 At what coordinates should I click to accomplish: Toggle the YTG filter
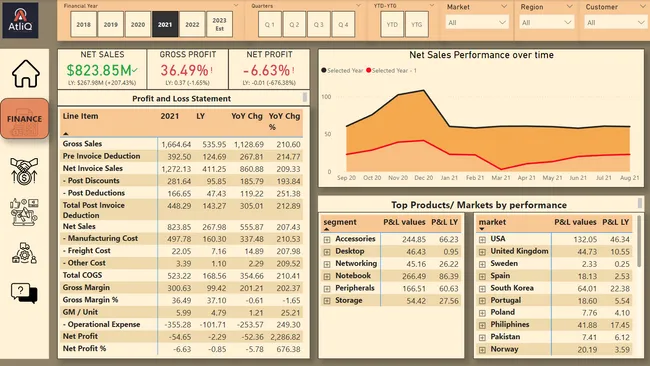417,24
